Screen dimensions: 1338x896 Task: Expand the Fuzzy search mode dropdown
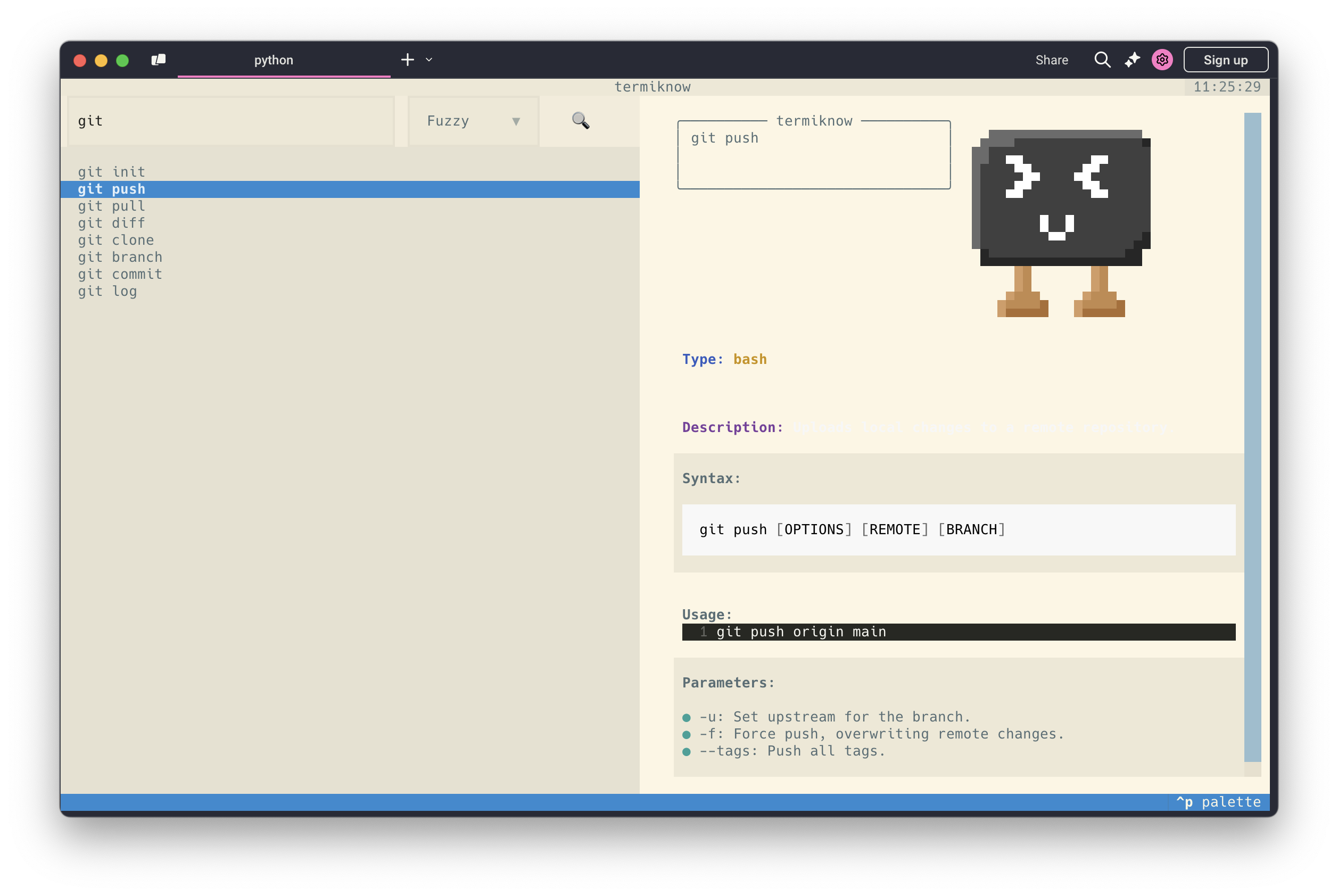click(x=473, y=121)
